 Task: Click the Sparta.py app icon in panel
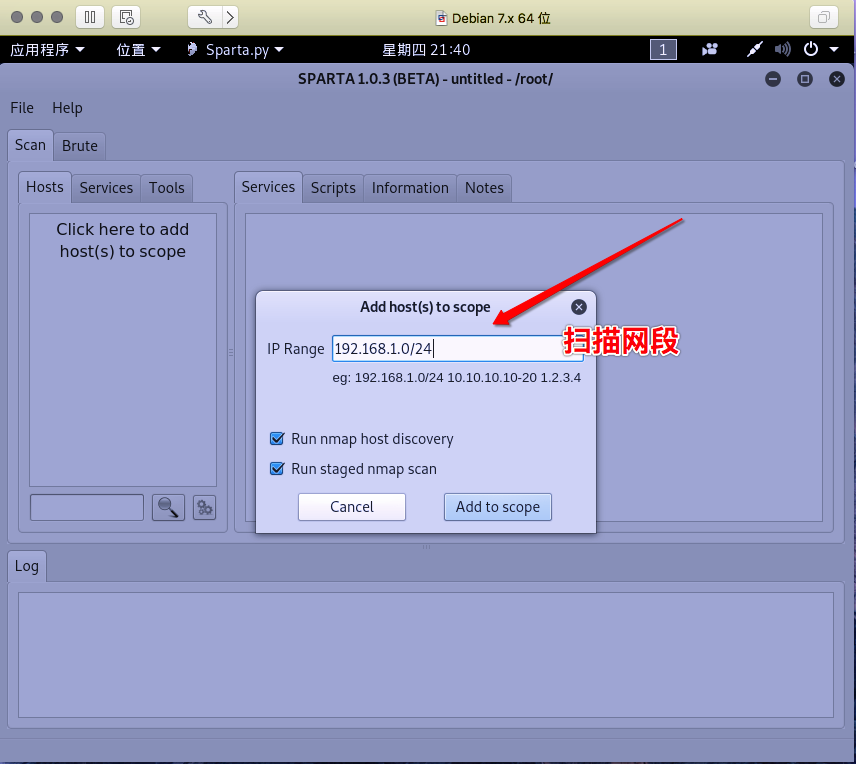pyautogui.click(x=192, y=50)
